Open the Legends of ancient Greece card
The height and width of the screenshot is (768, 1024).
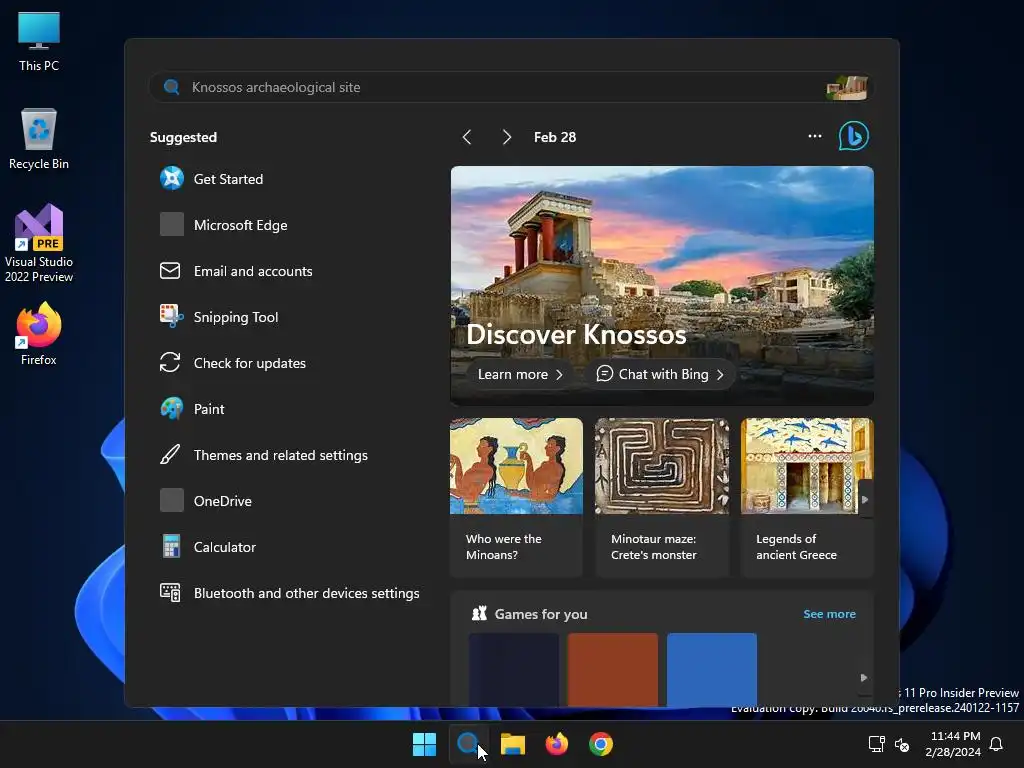tap(807, 497)
